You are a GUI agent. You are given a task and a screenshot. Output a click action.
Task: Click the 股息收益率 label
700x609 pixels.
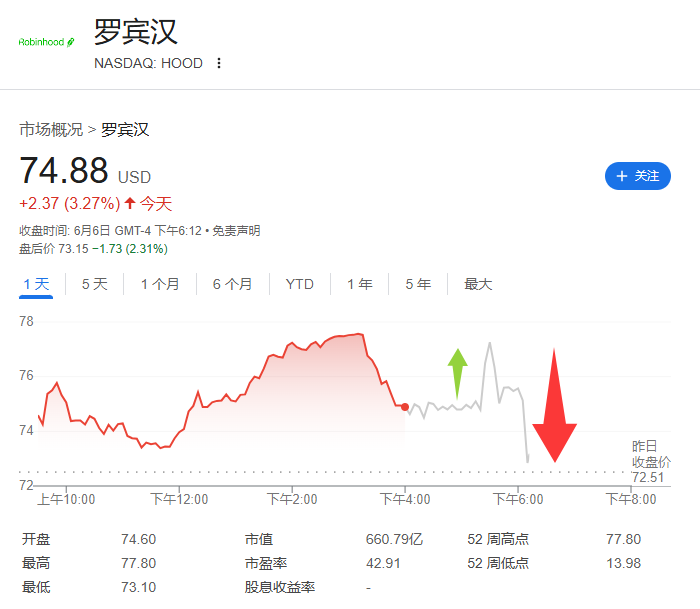[x=279, y=587]
